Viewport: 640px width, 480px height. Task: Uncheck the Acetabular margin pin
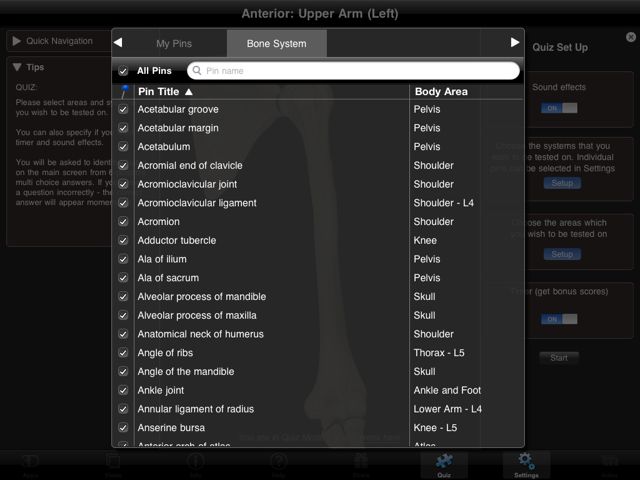[123, 128]
